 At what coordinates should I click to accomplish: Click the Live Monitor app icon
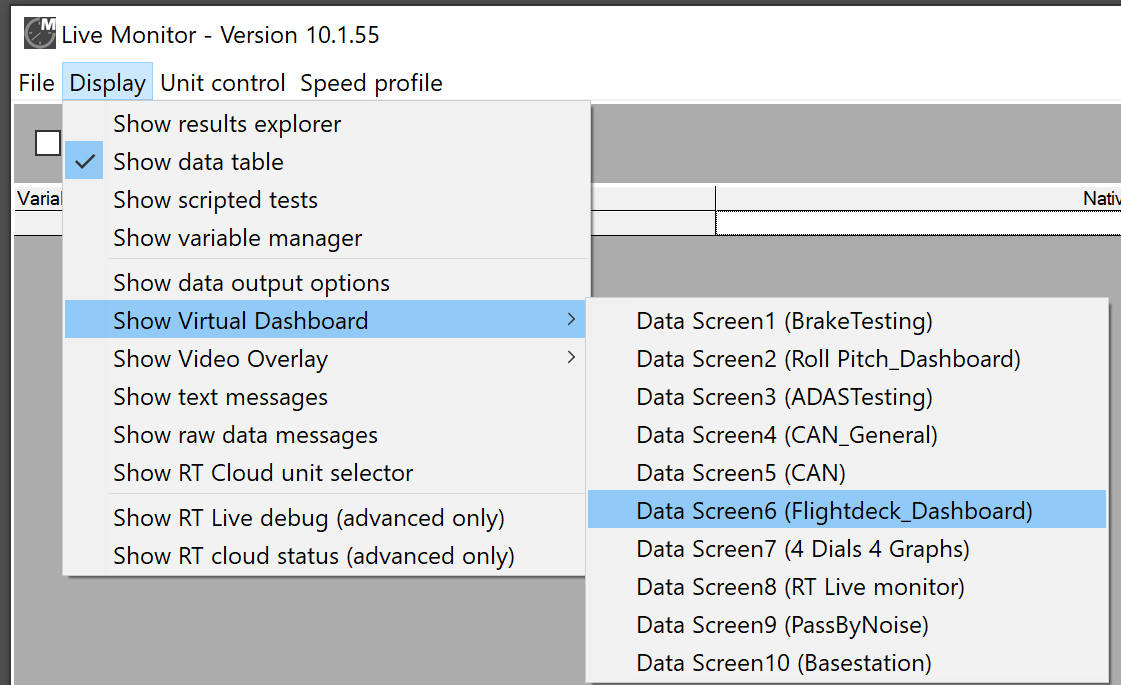coord(39,34)
